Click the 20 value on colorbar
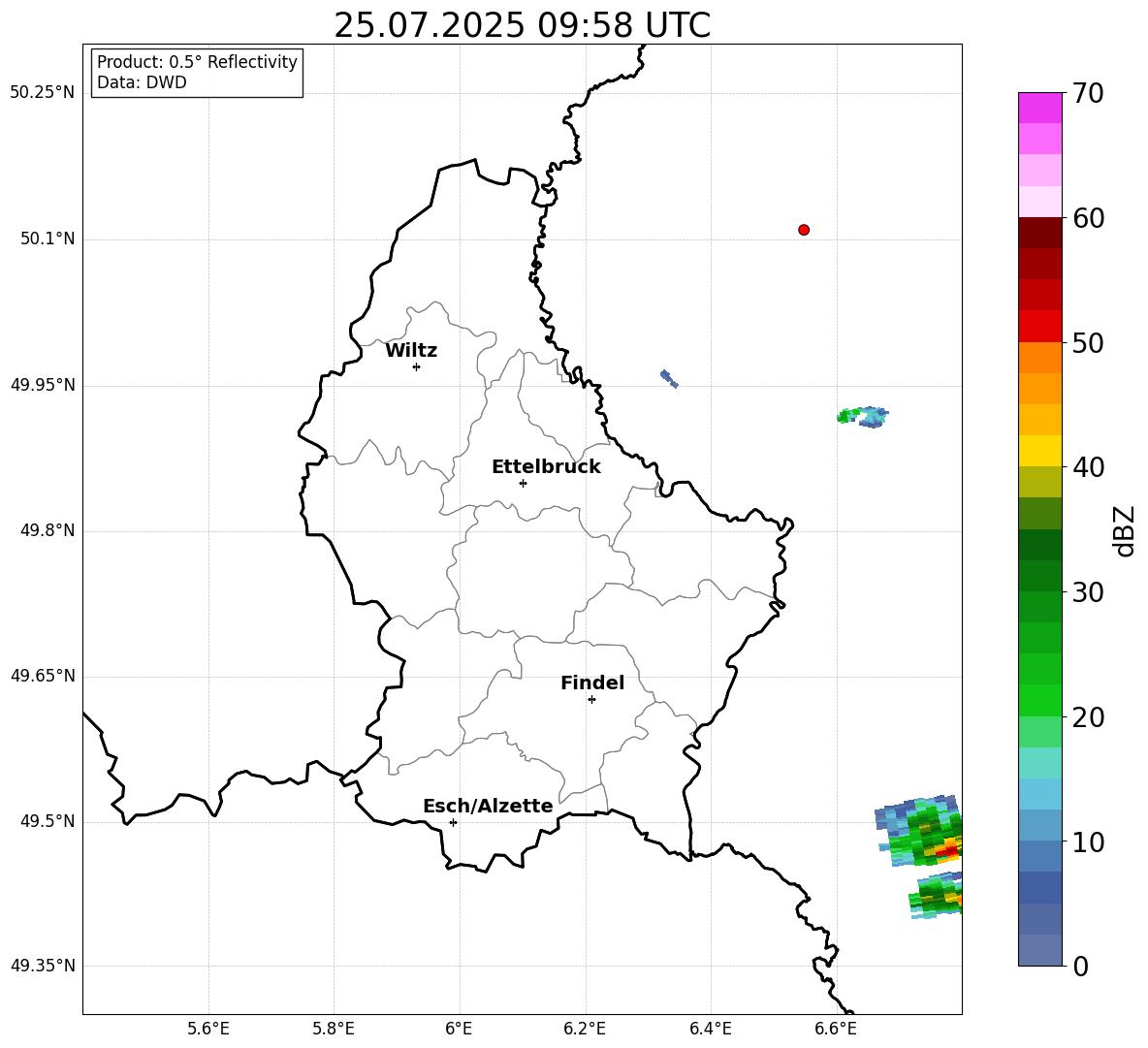 click(x=1087, y=716)
